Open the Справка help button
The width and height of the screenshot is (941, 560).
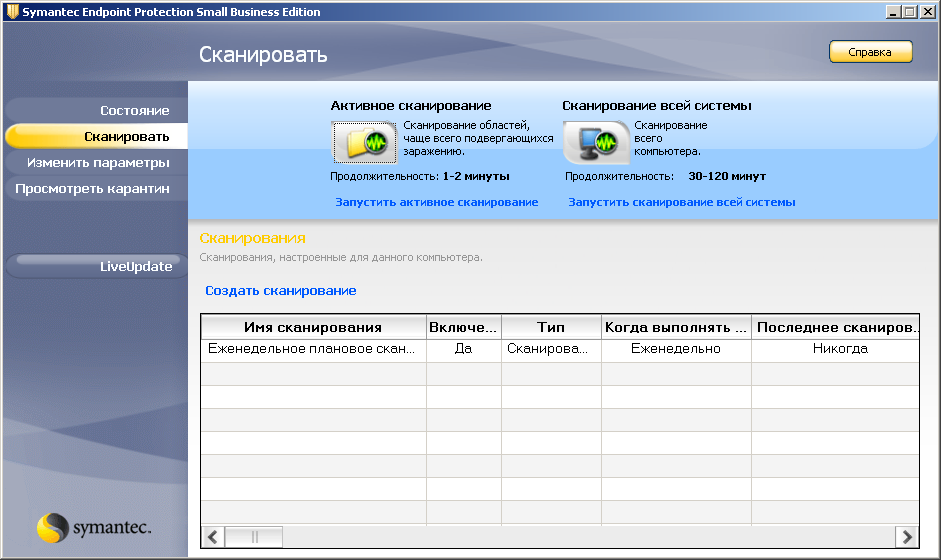870,52
